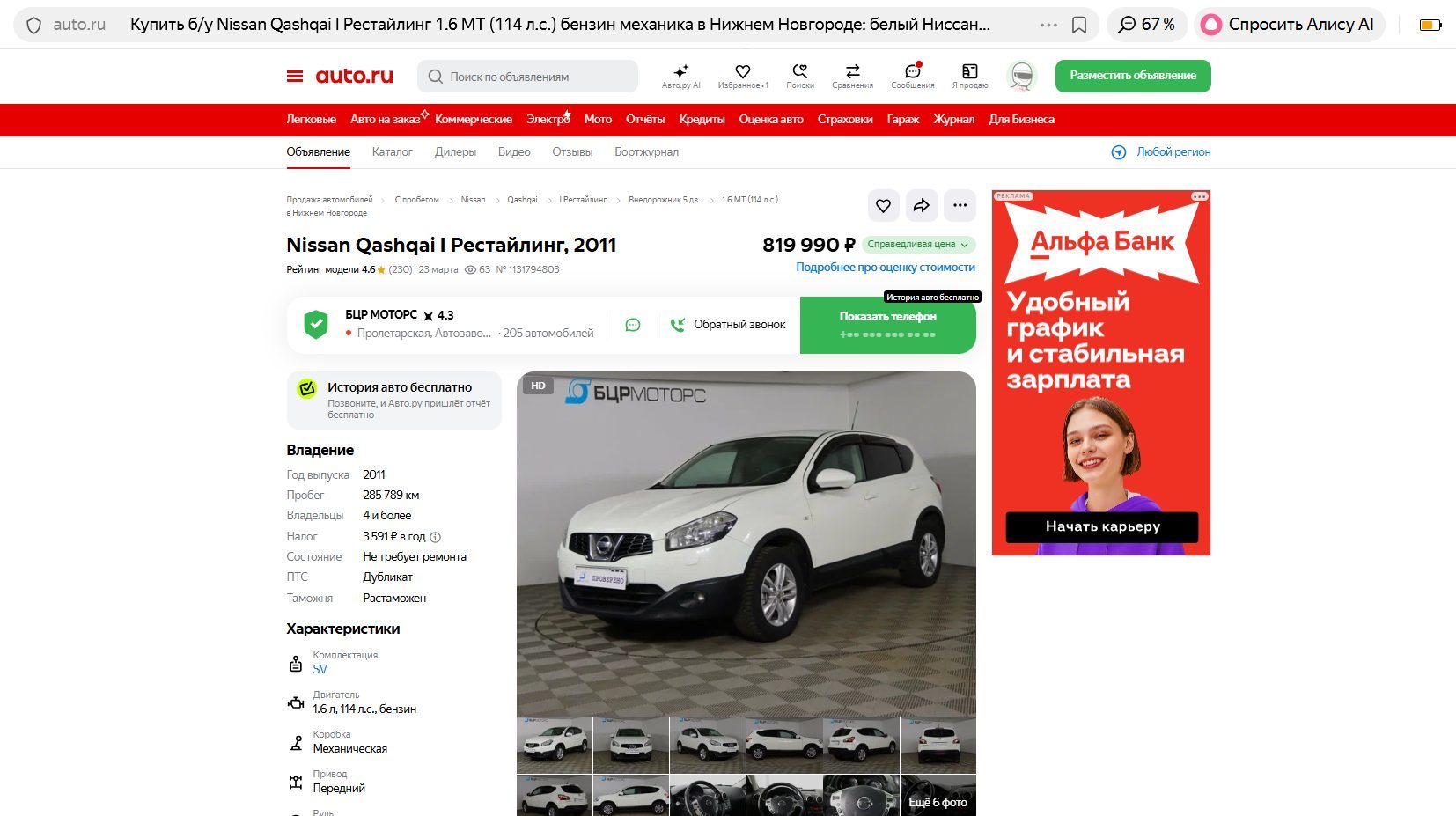
Task: Share this listing via arrow icon
Action: tap(922, 206)
